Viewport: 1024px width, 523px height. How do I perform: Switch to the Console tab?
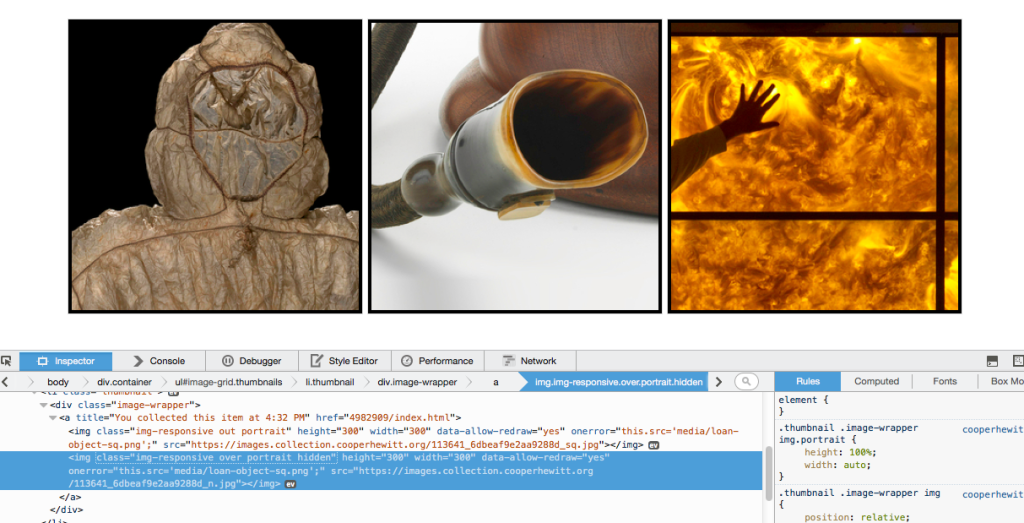pos(159,361)
